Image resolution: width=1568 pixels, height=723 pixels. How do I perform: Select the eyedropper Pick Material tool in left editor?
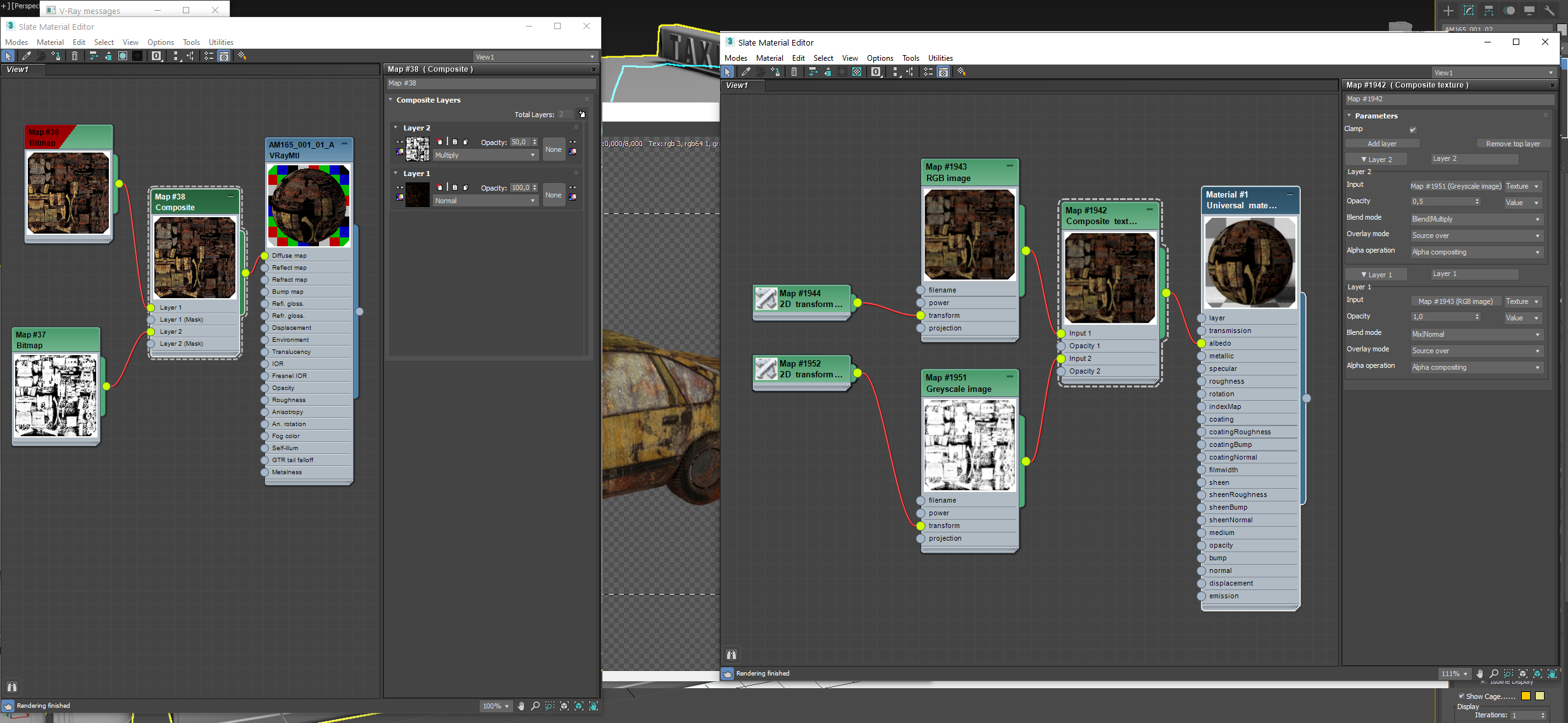tap(26, 56)
